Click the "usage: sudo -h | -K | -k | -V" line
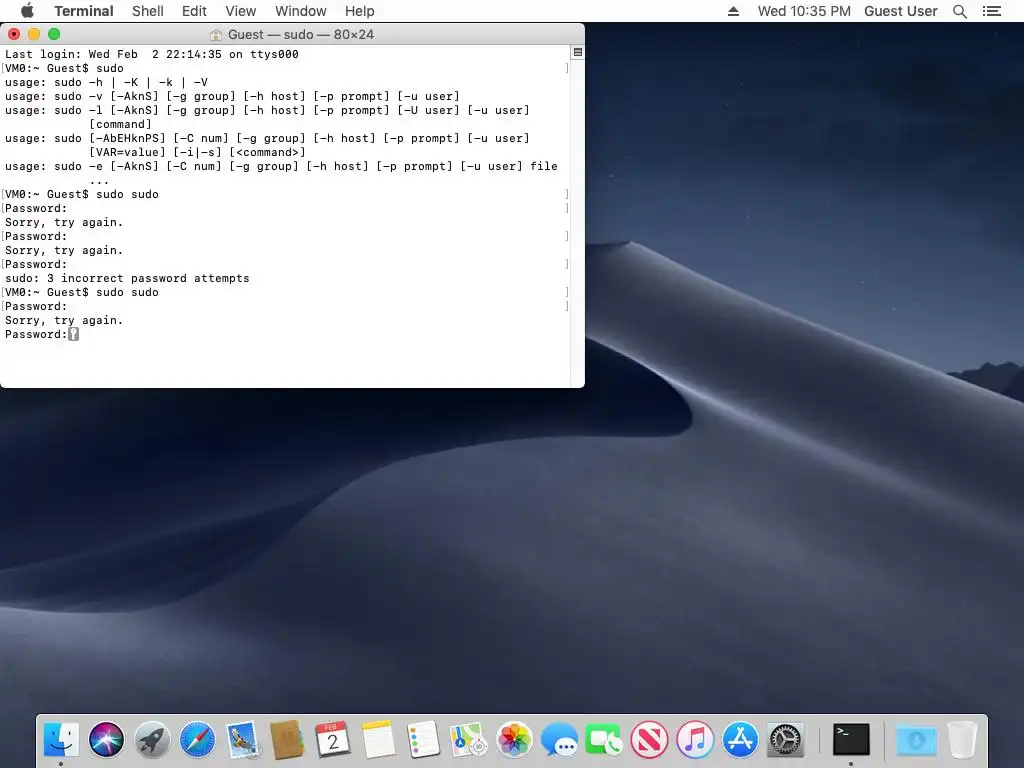This screenshot has width=1024, height=768. point(106,82)
